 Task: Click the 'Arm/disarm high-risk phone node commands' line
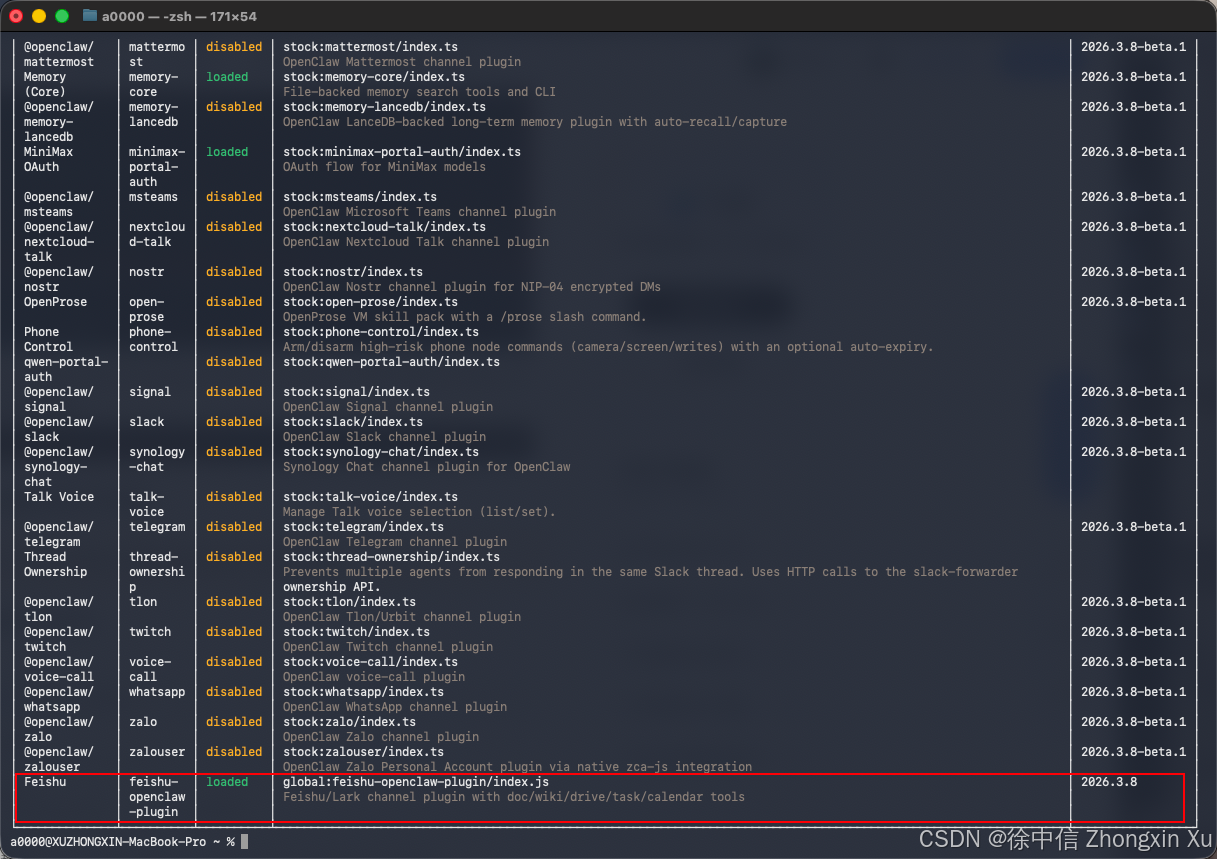click(x=608, y=347)
